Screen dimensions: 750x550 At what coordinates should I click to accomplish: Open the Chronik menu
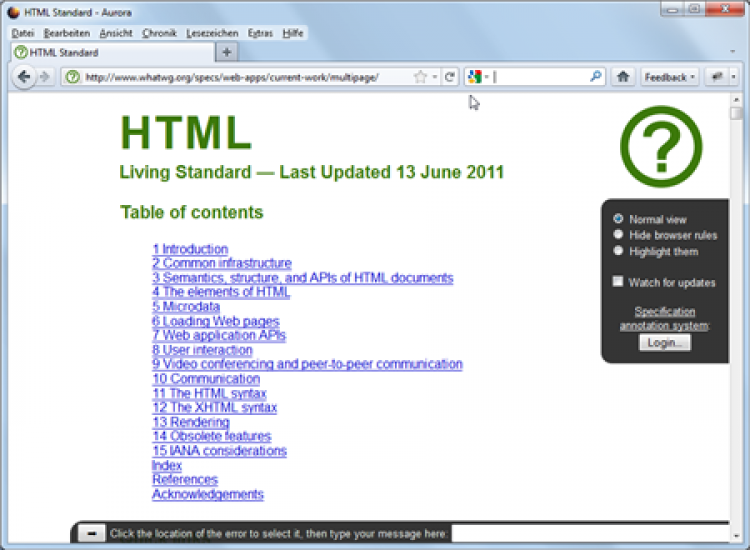159,33
